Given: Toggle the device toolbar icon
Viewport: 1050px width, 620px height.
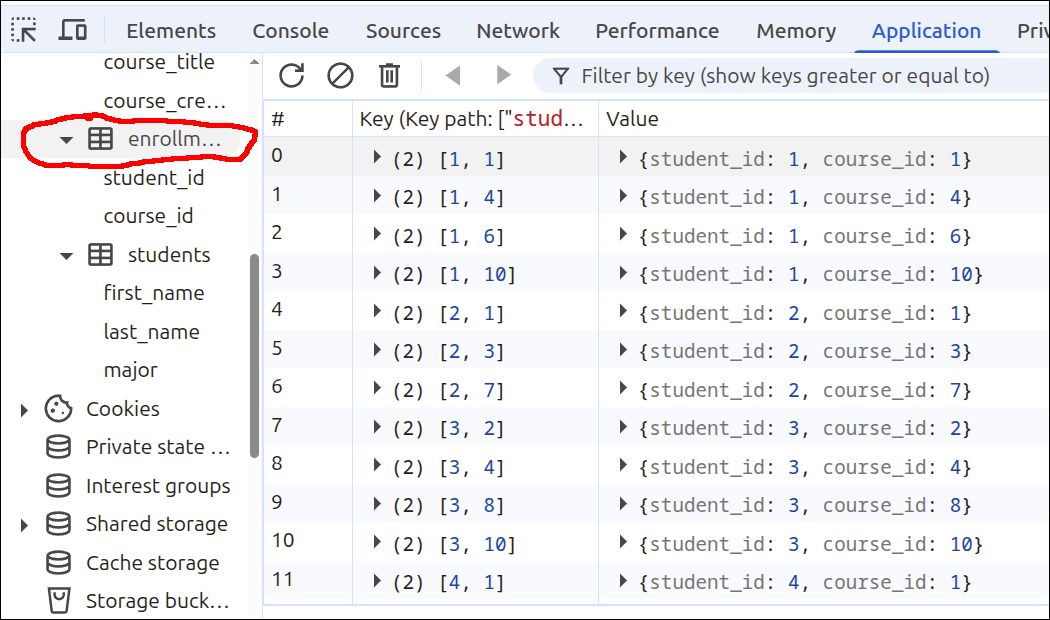Looking at the screenshot, I should point(72,30).
